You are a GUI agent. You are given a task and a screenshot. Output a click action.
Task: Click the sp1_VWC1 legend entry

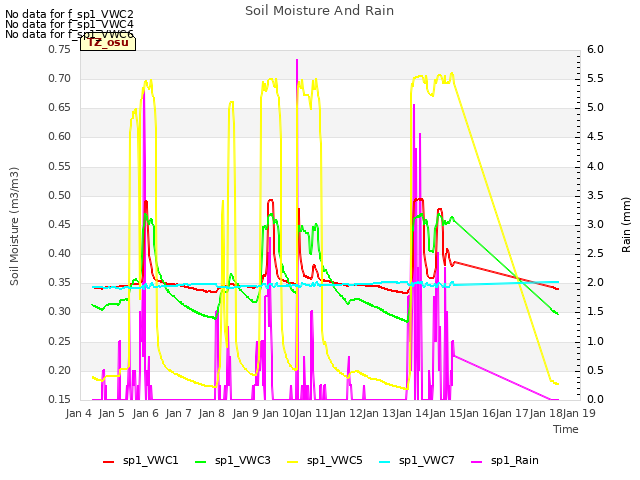click(141, 461)
